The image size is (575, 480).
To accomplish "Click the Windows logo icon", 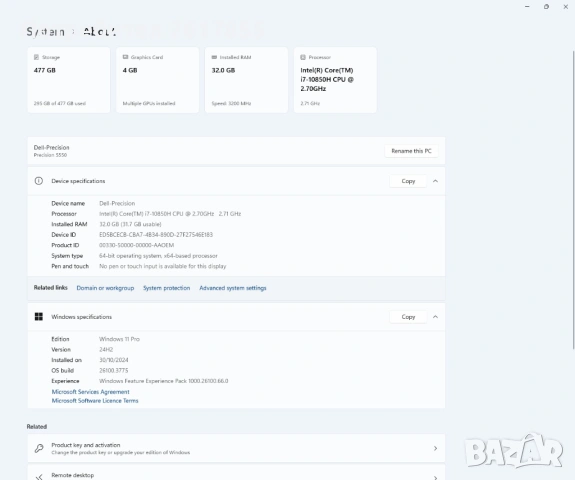I will [39, 316].
